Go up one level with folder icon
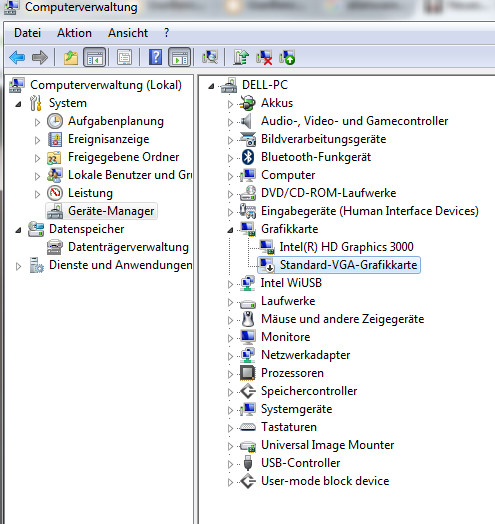 [71, 57]
